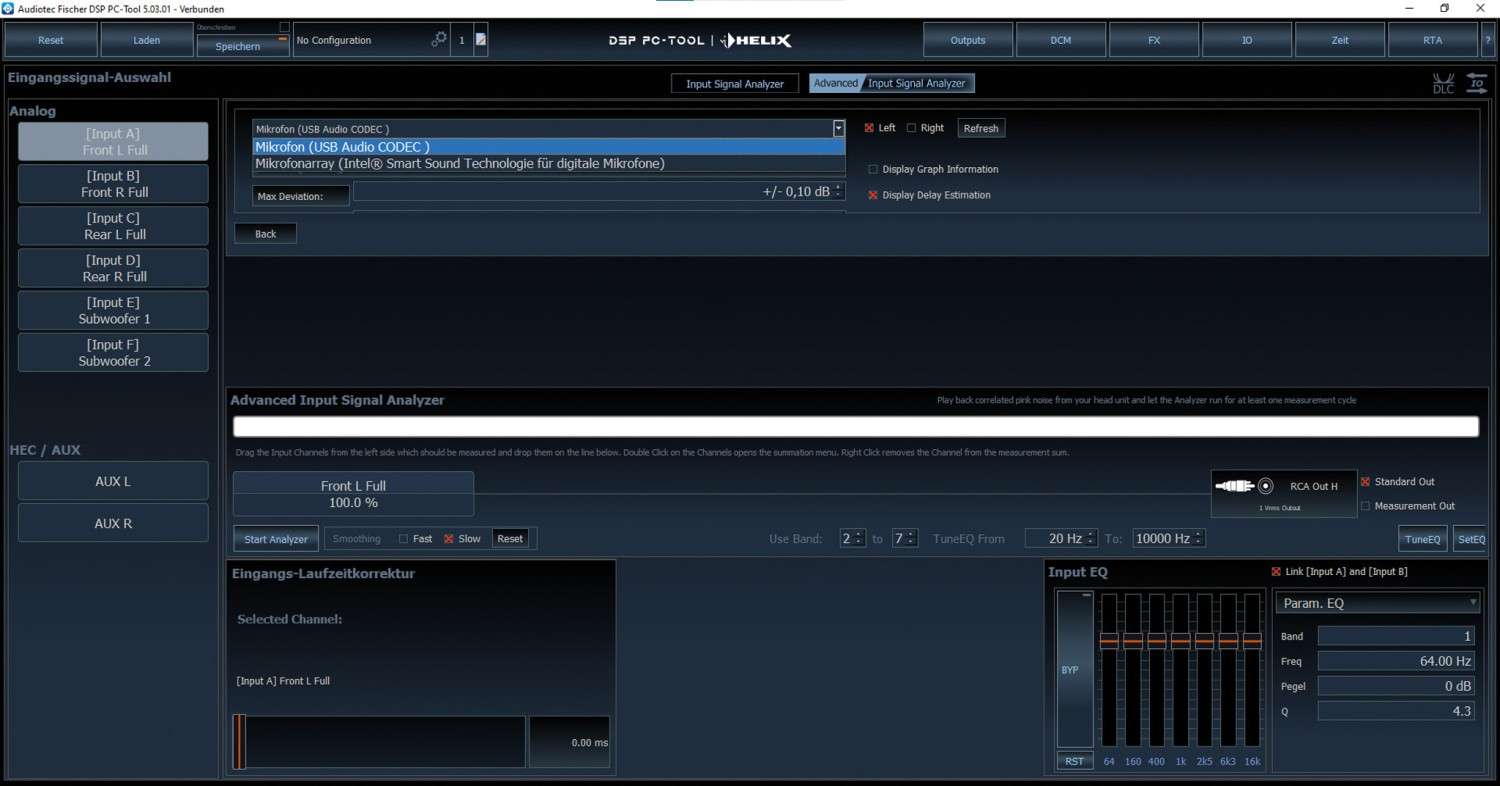
Task: Start the Analyzer
Action: [x=276, y=539]
